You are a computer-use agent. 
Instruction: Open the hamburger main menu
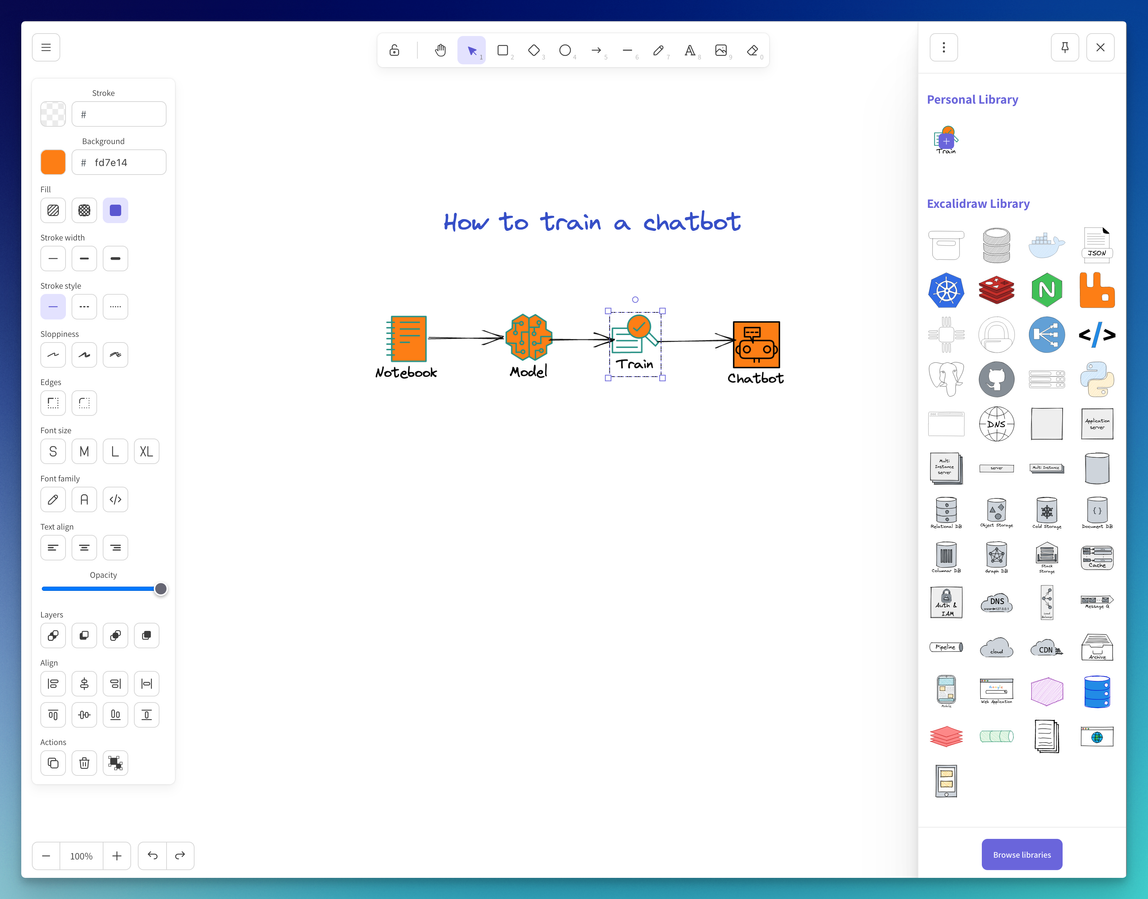click(46, 48)
